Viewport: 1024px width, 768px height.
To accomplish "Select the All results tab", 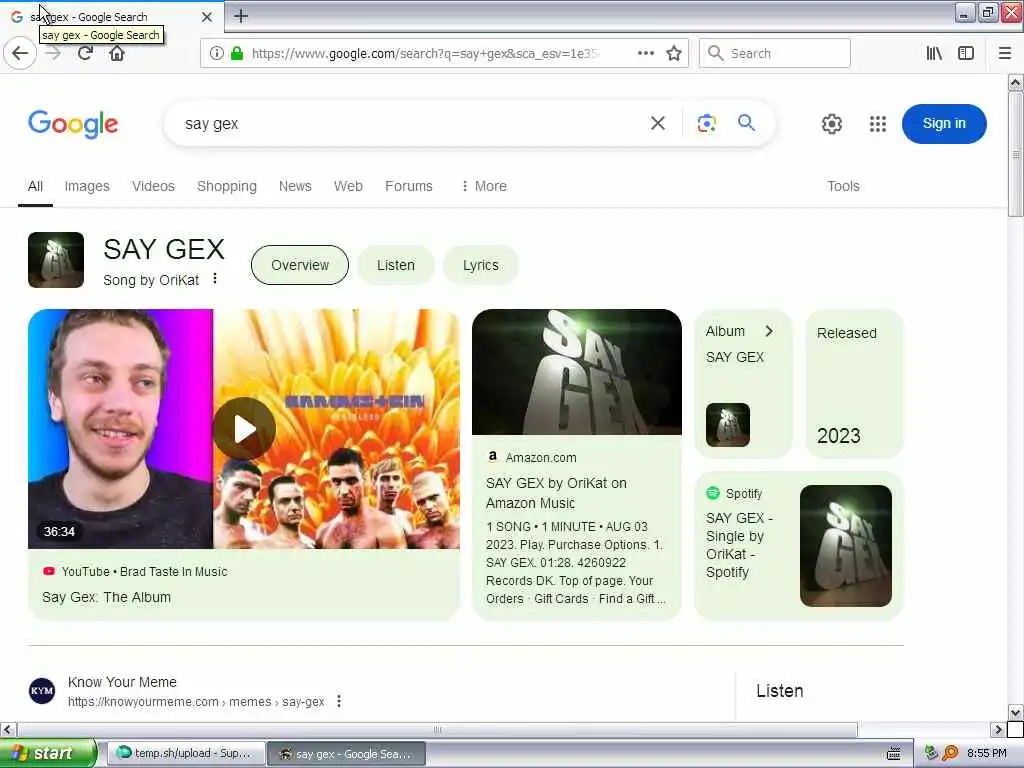I will click(35, 186).
